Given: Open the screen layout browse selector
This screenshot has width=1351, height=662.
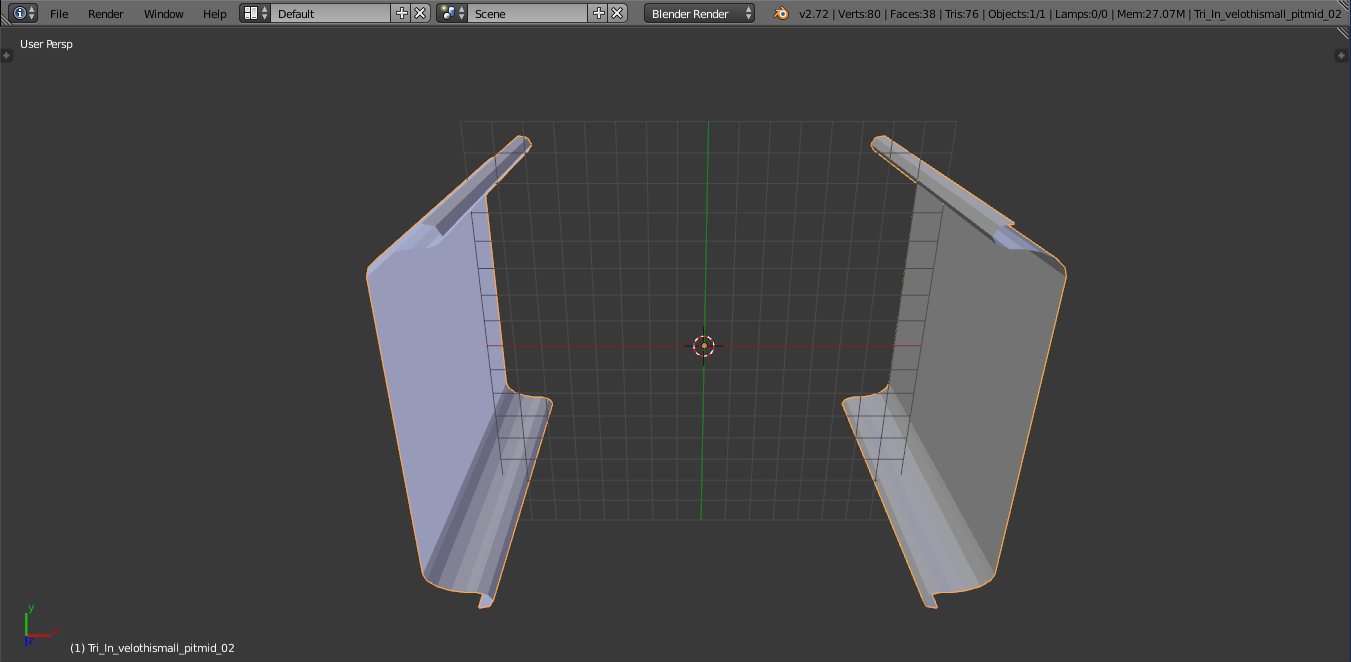Looking at the screenshot, I should (255, 13).
